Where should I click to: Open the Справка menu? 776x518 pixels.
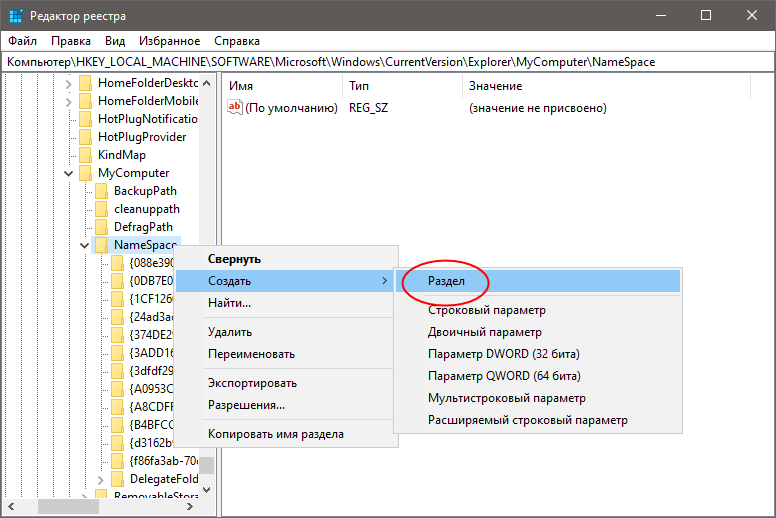tap(237, 41)
